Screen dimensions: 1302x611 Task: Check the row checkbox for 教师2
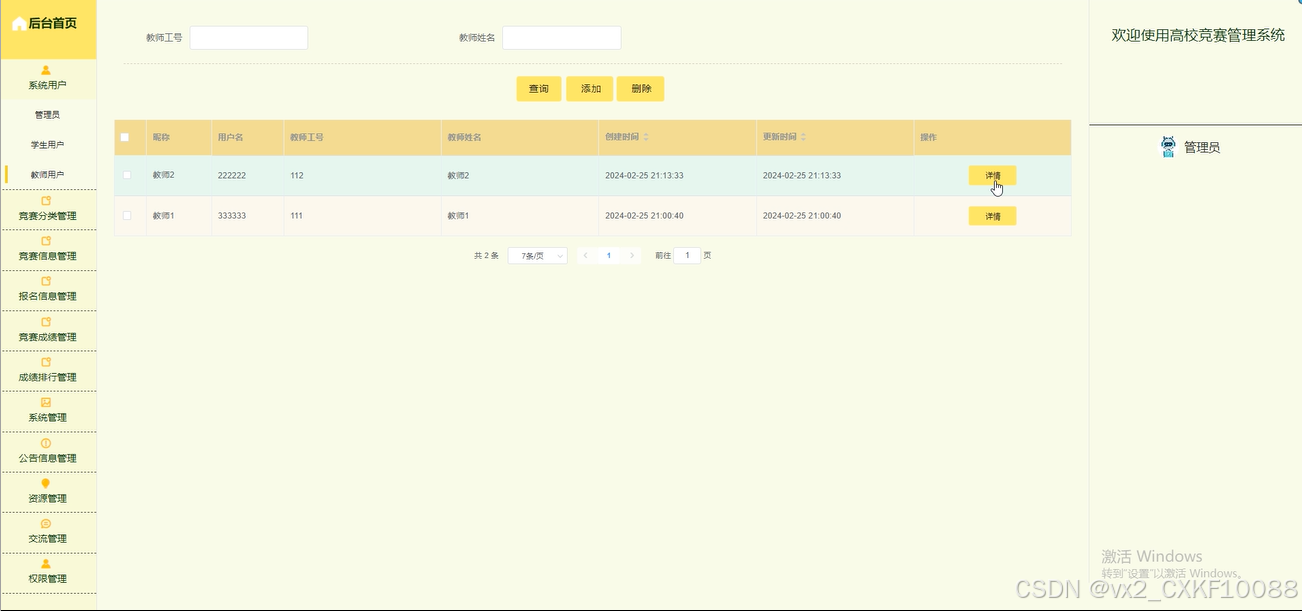(127, 175)
